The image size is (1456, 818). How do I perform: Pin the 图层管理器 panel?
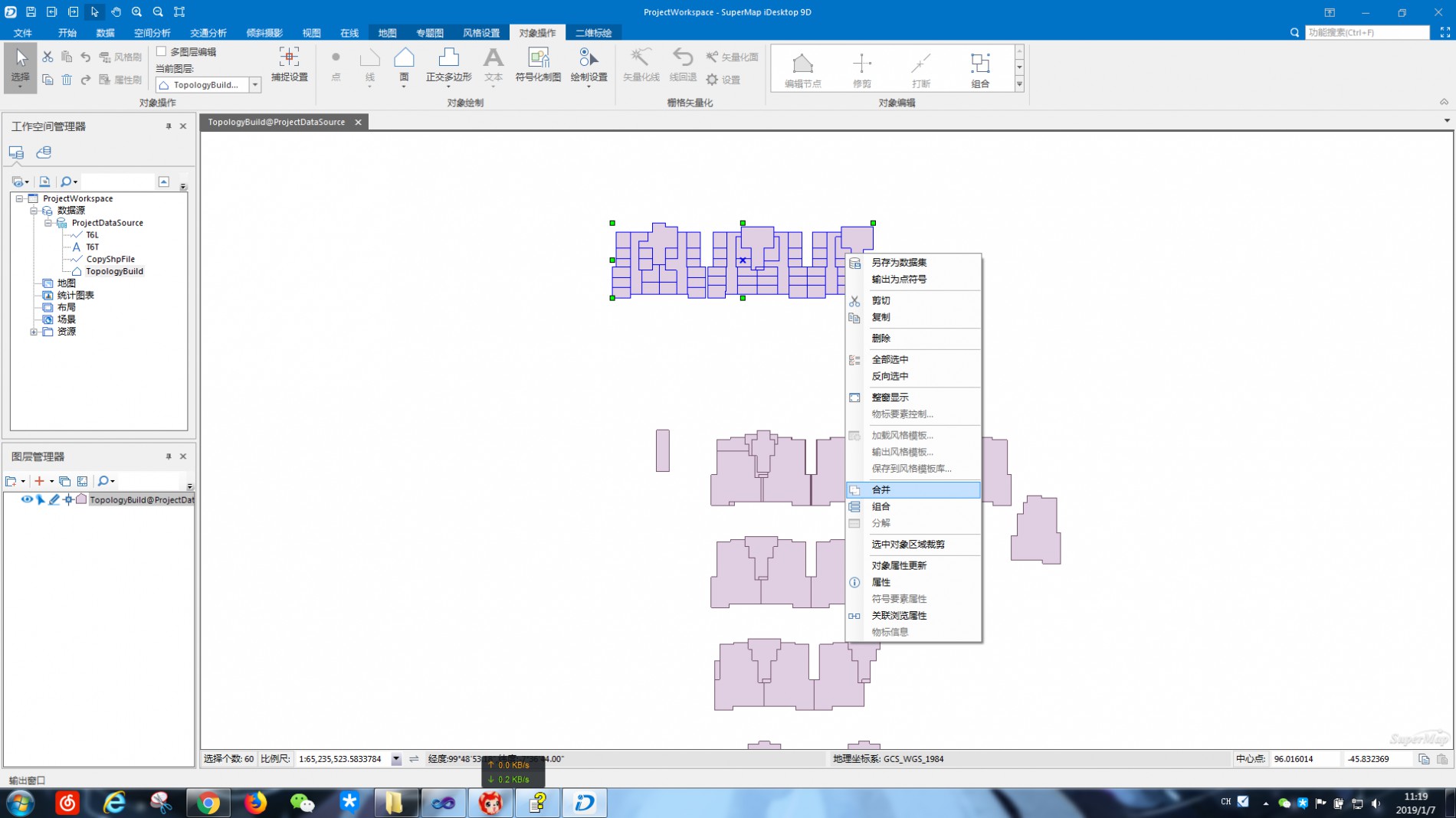[x=169, y=456]
